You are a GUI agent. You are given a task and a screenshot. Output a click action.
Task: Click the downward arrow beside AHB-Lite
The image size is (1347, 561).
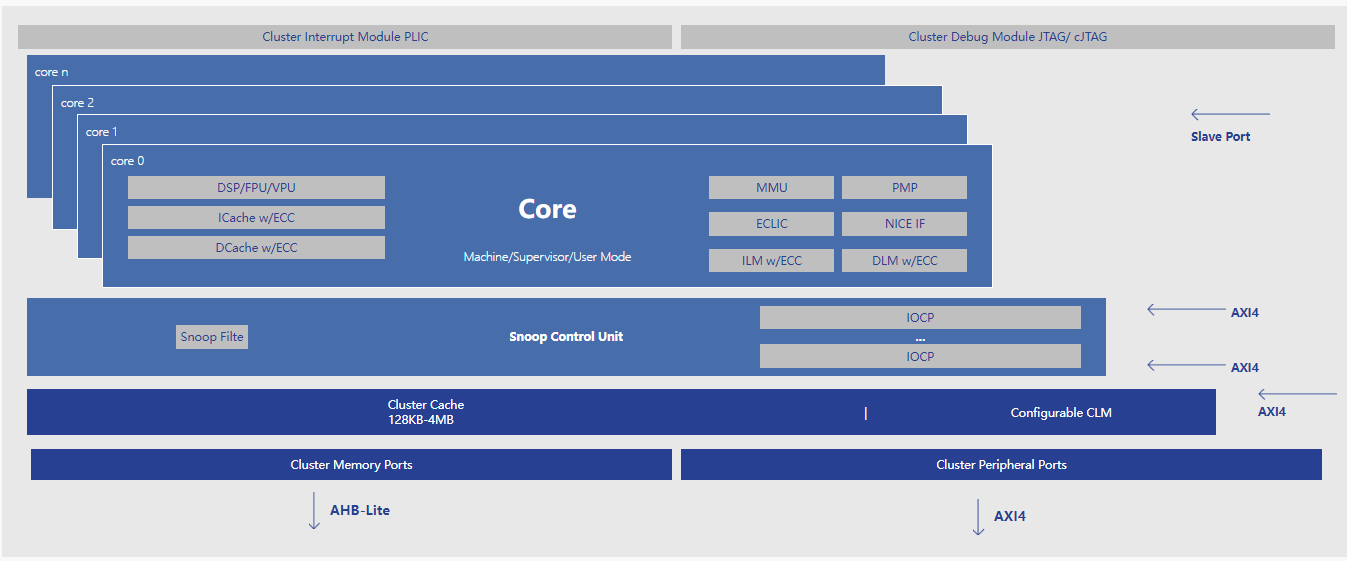(314, 510)
